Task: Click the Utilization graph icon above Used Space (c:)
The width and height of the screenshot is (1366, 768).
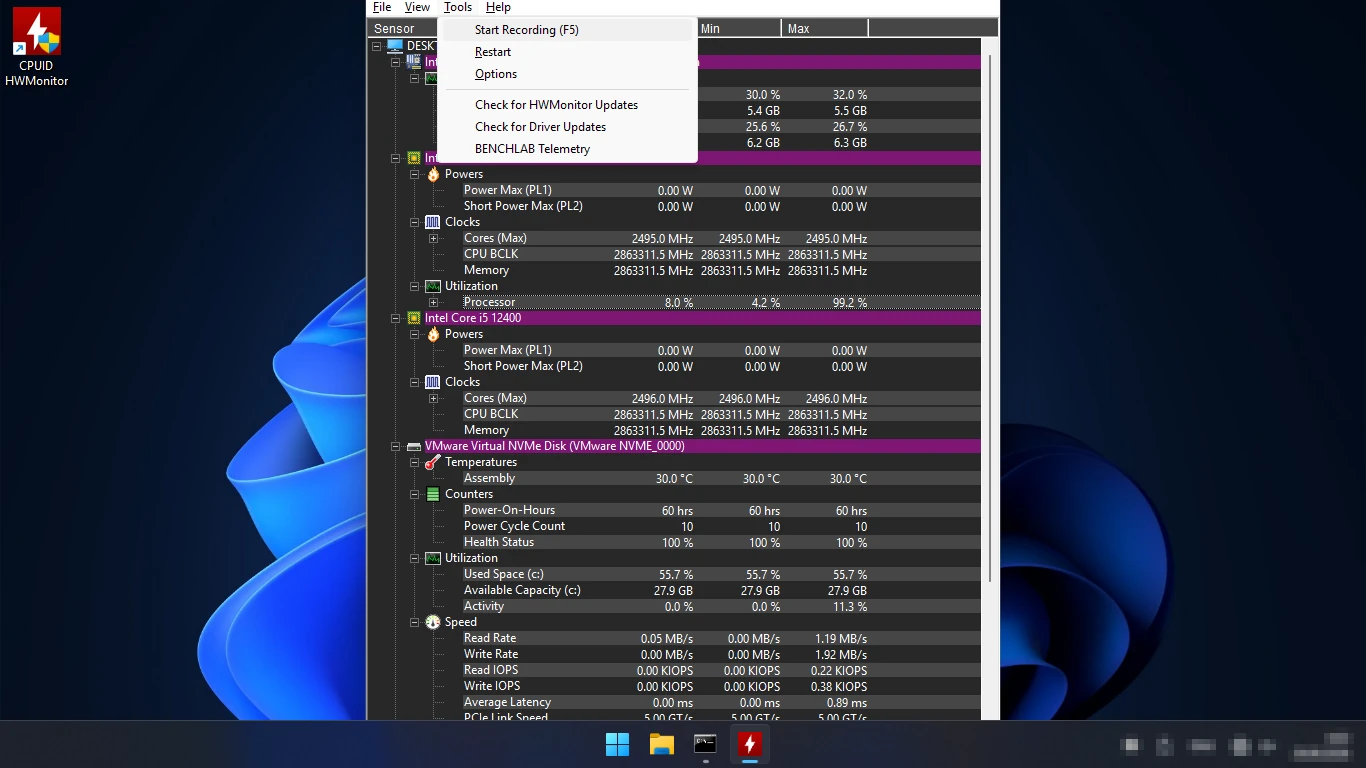Action: pos(433,558)
